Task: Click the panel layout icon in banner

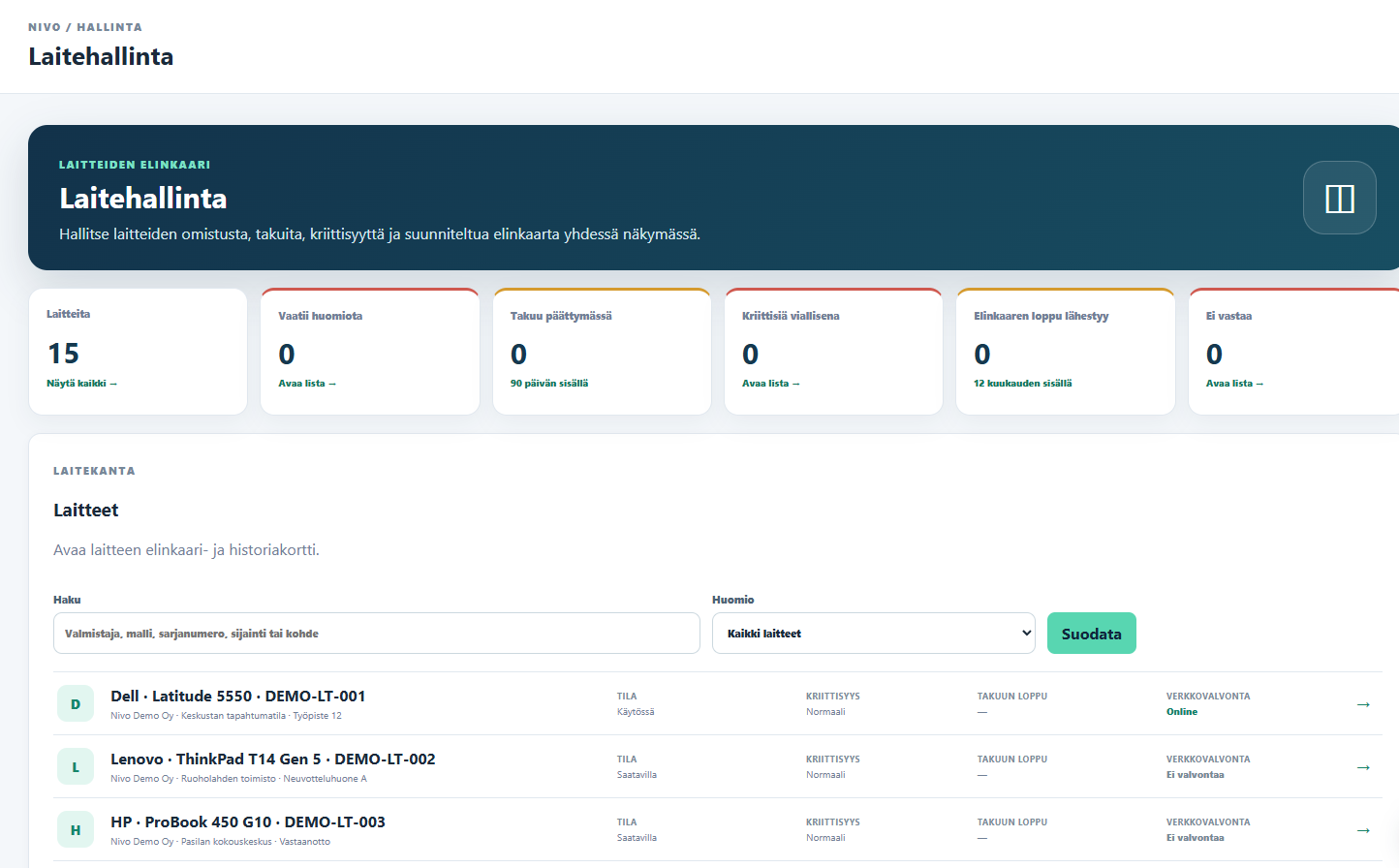Action: pyautogui.click(x=1339, y=198)
